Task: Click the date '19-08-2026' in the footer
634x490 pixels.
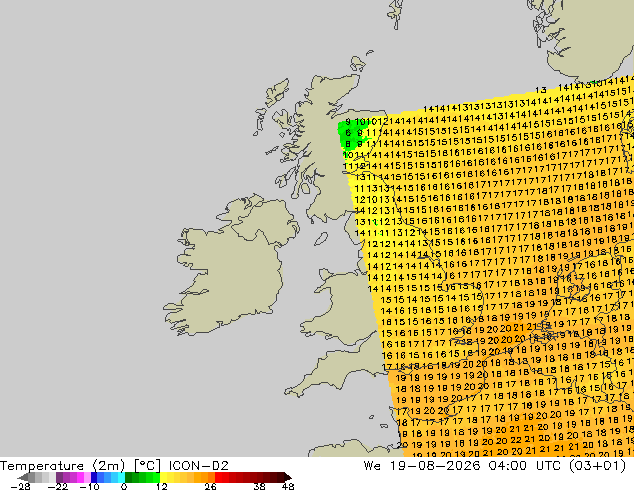Action: click(x=435, y=466)
